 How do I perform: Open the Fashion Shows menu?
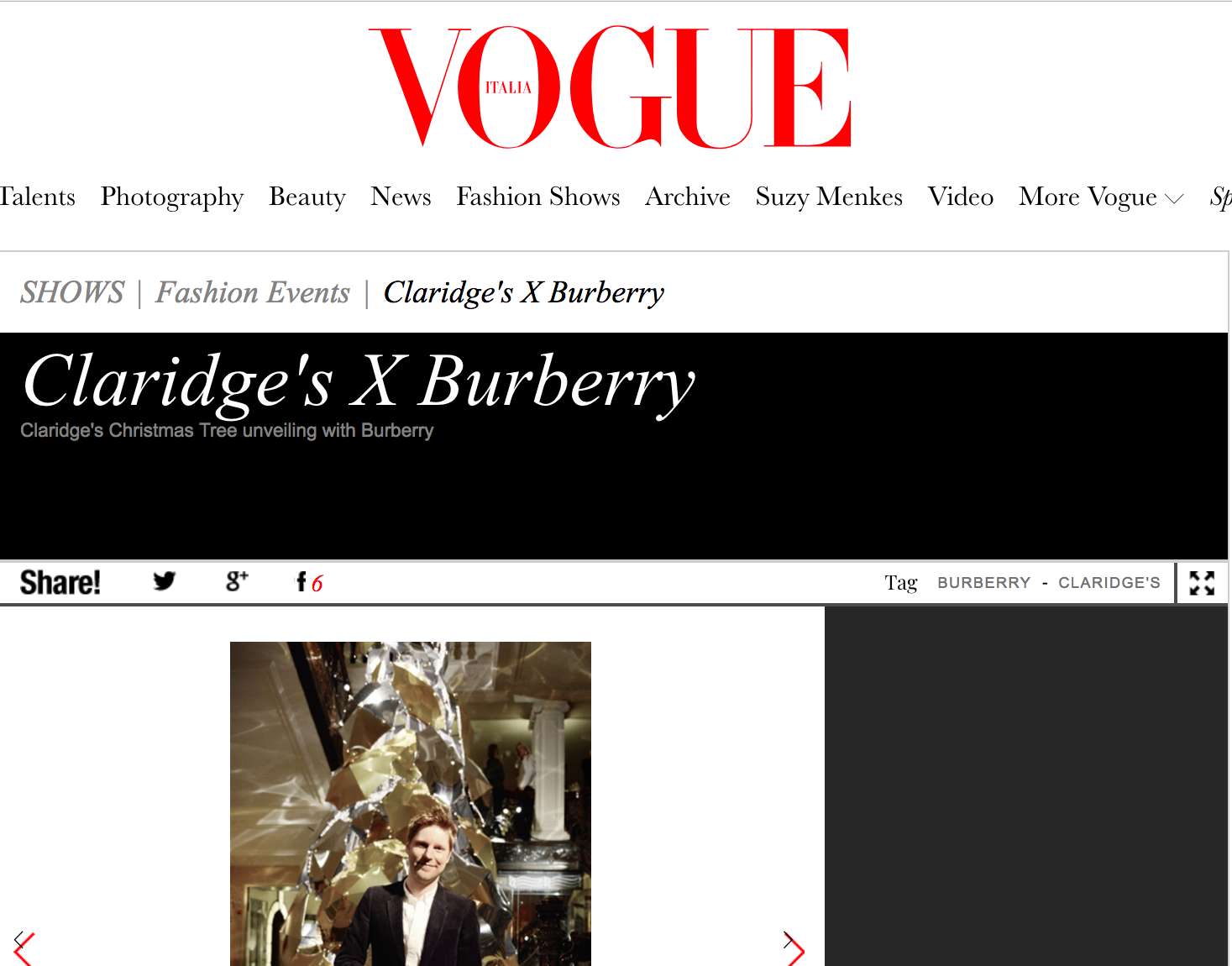point(538,197)
